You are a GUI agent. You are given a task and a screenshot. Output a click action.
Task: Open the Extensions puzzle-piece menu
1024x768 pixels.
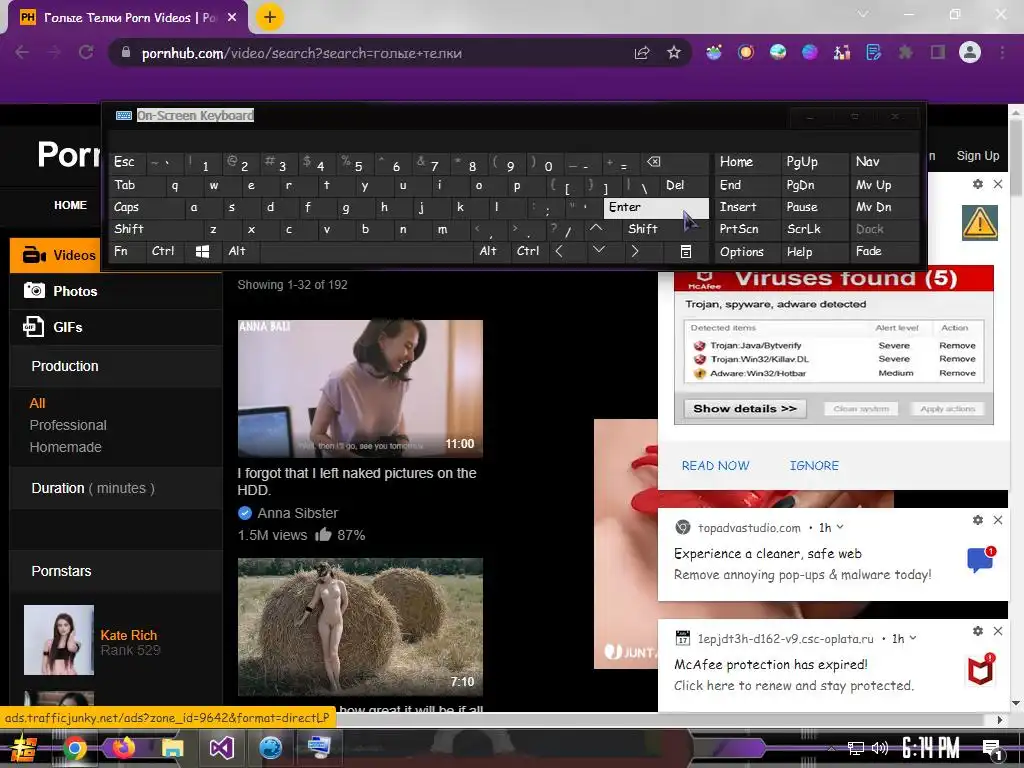click(905, 53)
